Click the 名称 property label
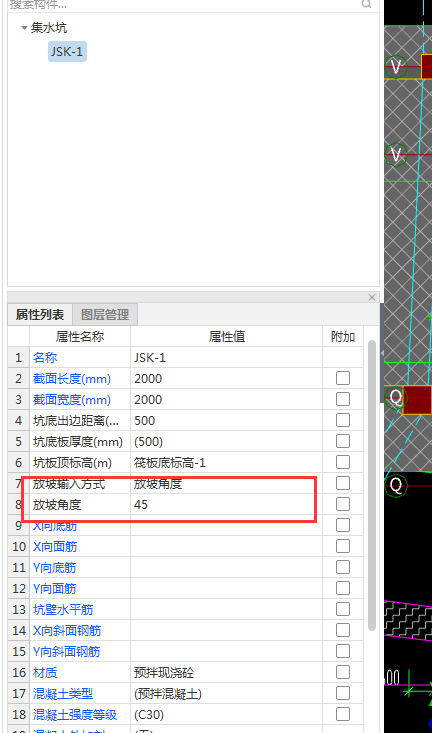The width and height of the screenshot is (432, 733). tap(45, 358)
